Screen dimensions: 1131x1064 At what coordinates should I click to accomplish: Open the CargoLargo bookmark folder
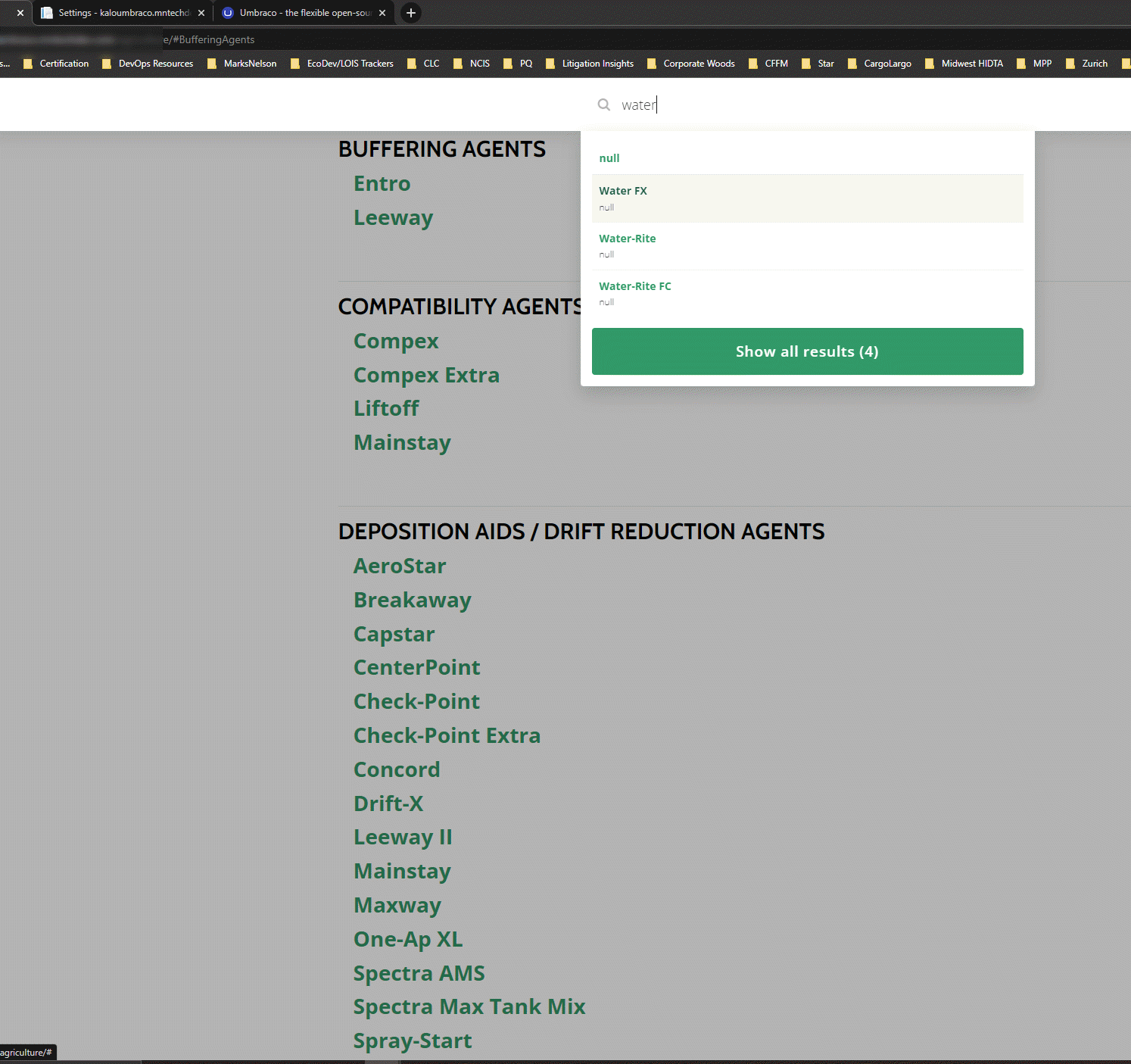tap(880, 64)
